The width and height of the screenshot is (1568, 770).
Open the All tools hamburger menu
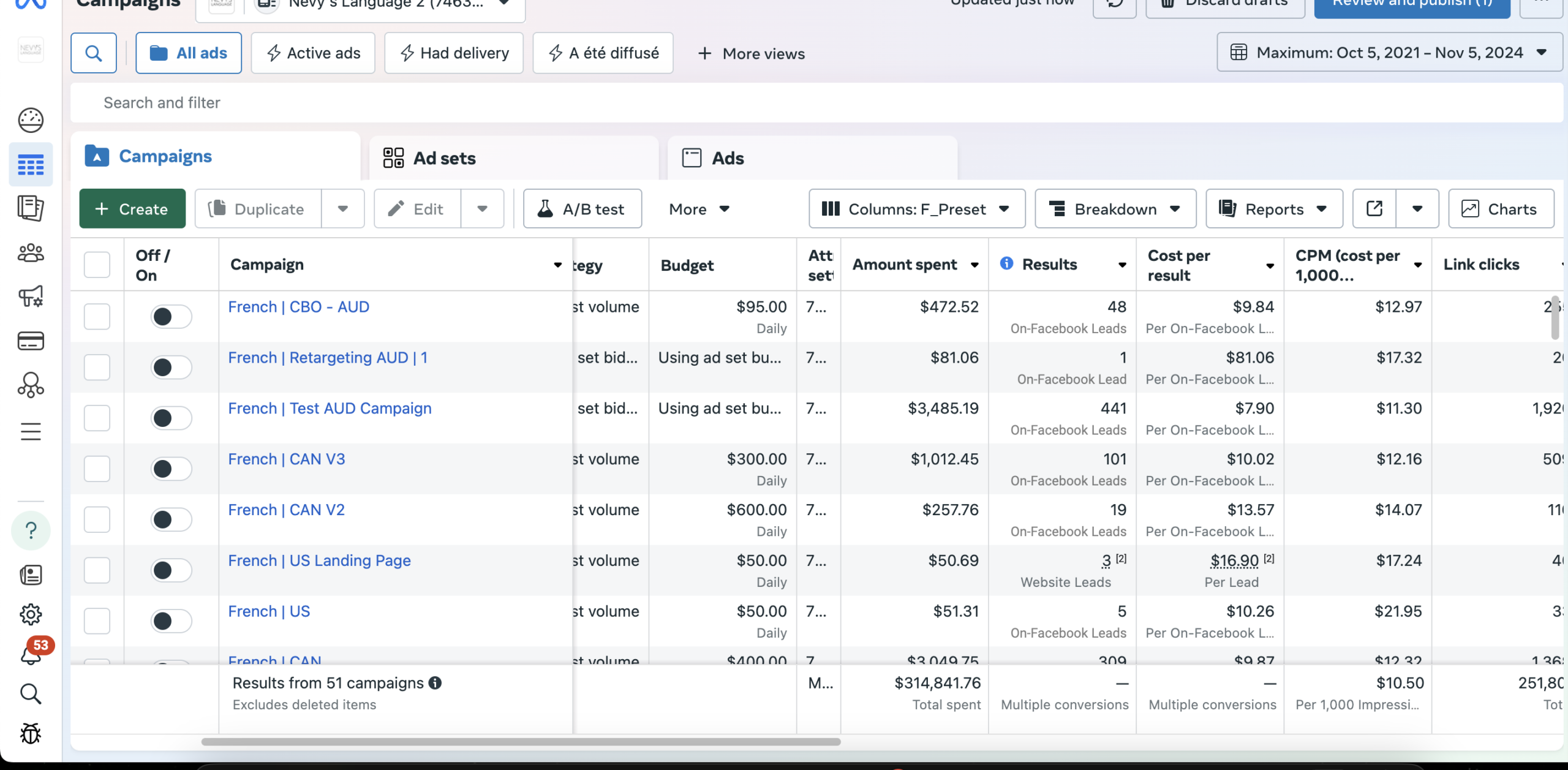31,432
